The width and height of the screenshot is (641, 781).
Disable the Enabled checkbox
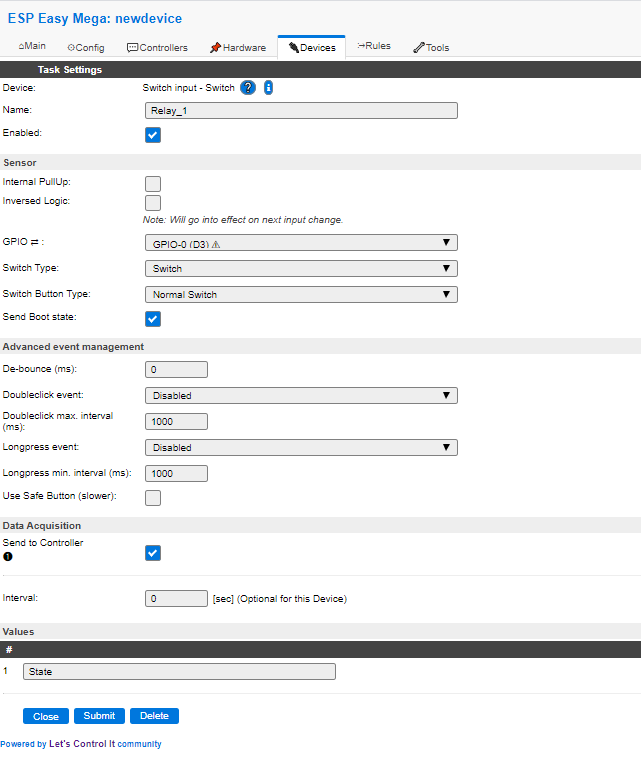(x=153, y=135)
